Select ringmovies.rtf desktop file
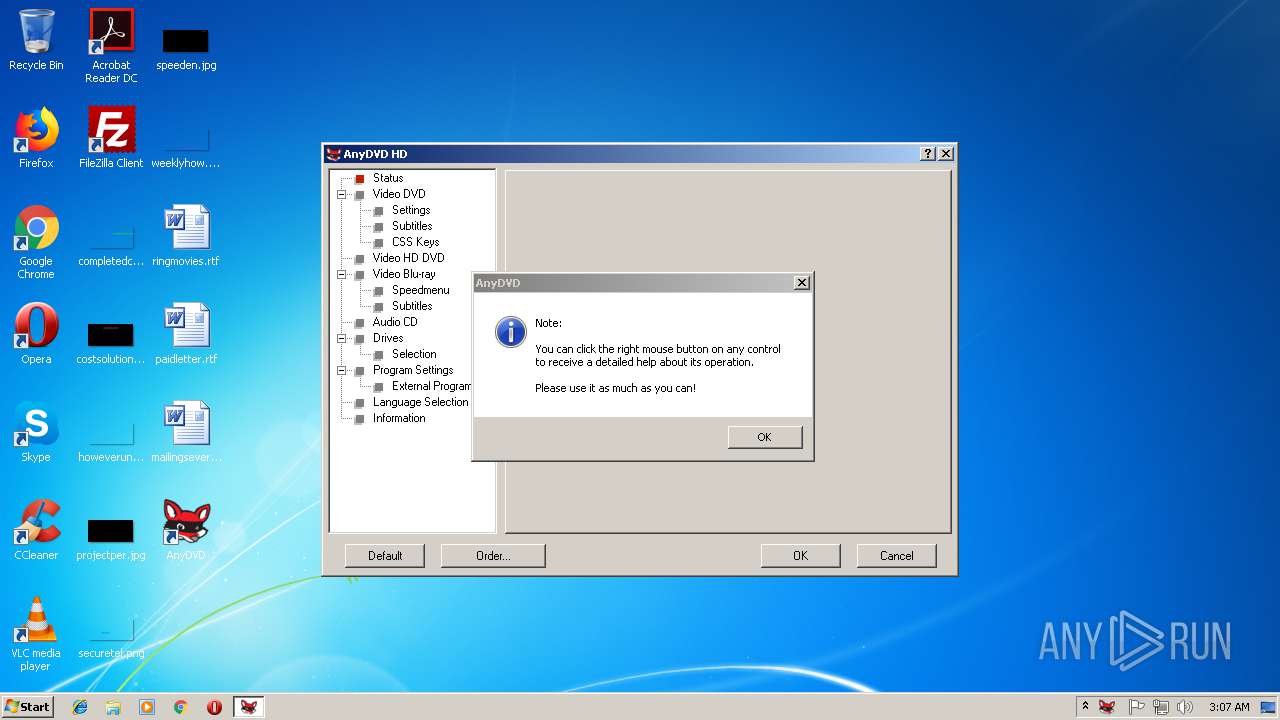Screen dimensions: 1280x720 coord(186,236)
